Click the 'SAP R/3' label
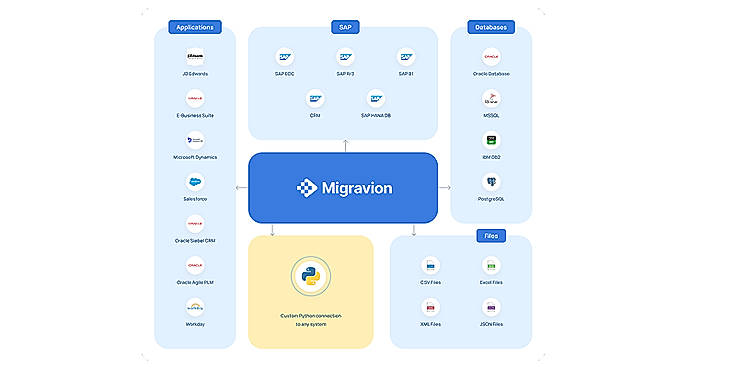The width and height of the screenshot is (736, 368). pyautogui.click(x=345, y=74)
